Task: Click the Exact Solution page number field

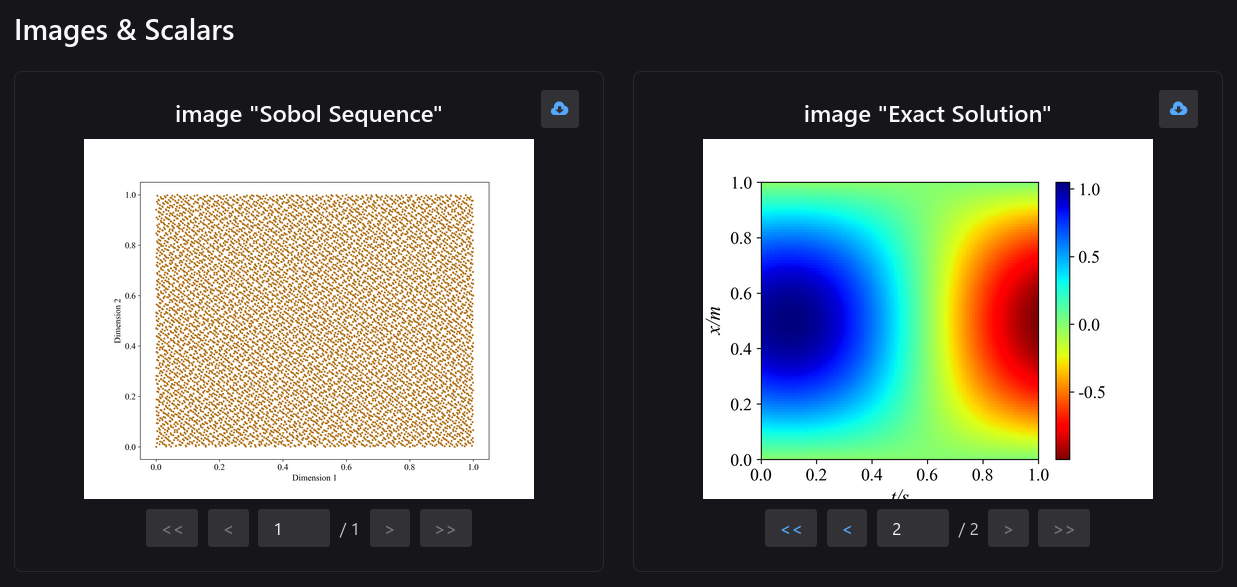Action: pos(912,528)
